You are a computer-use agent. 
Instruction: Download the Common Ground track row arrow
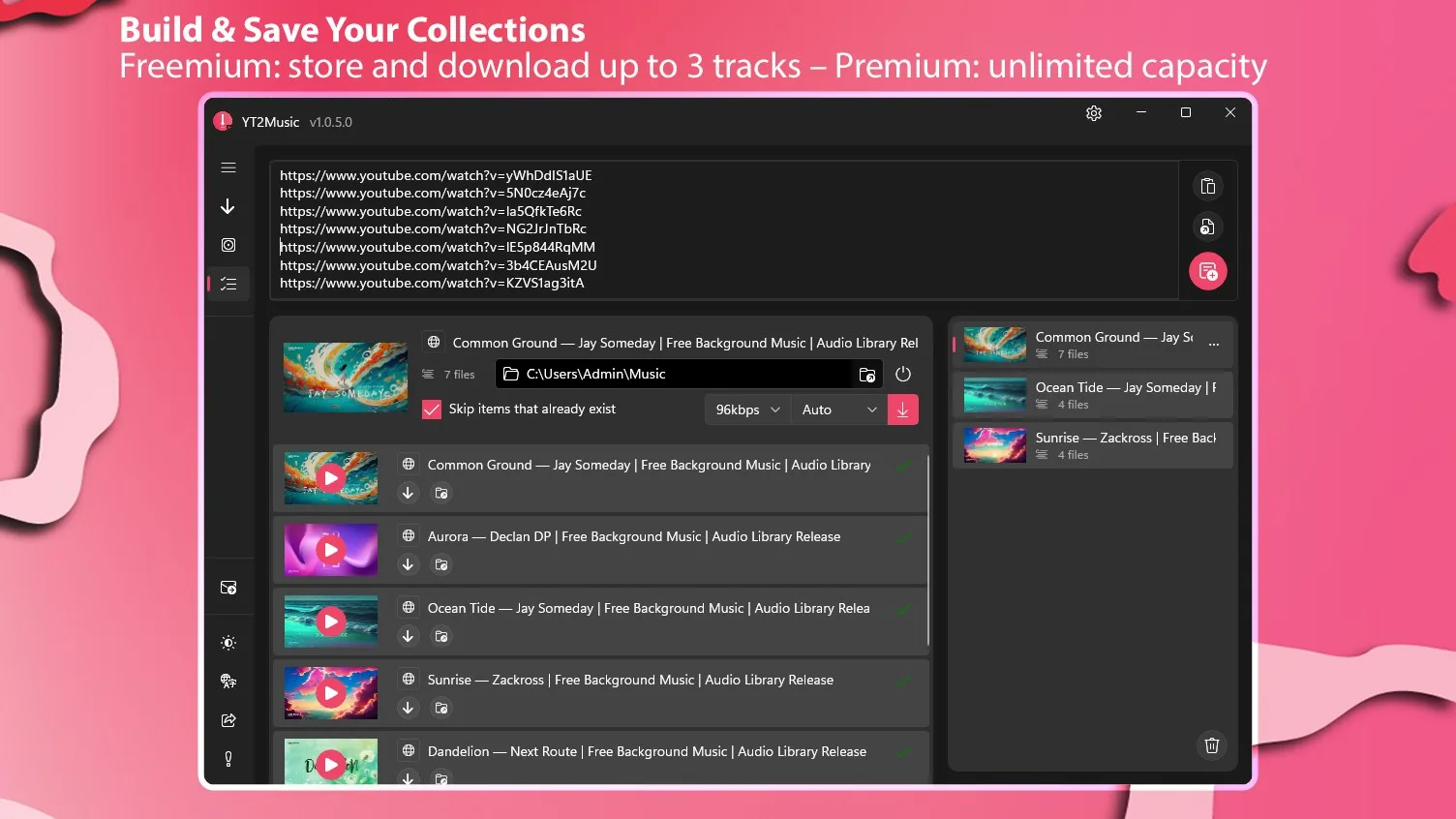[408, 493]
